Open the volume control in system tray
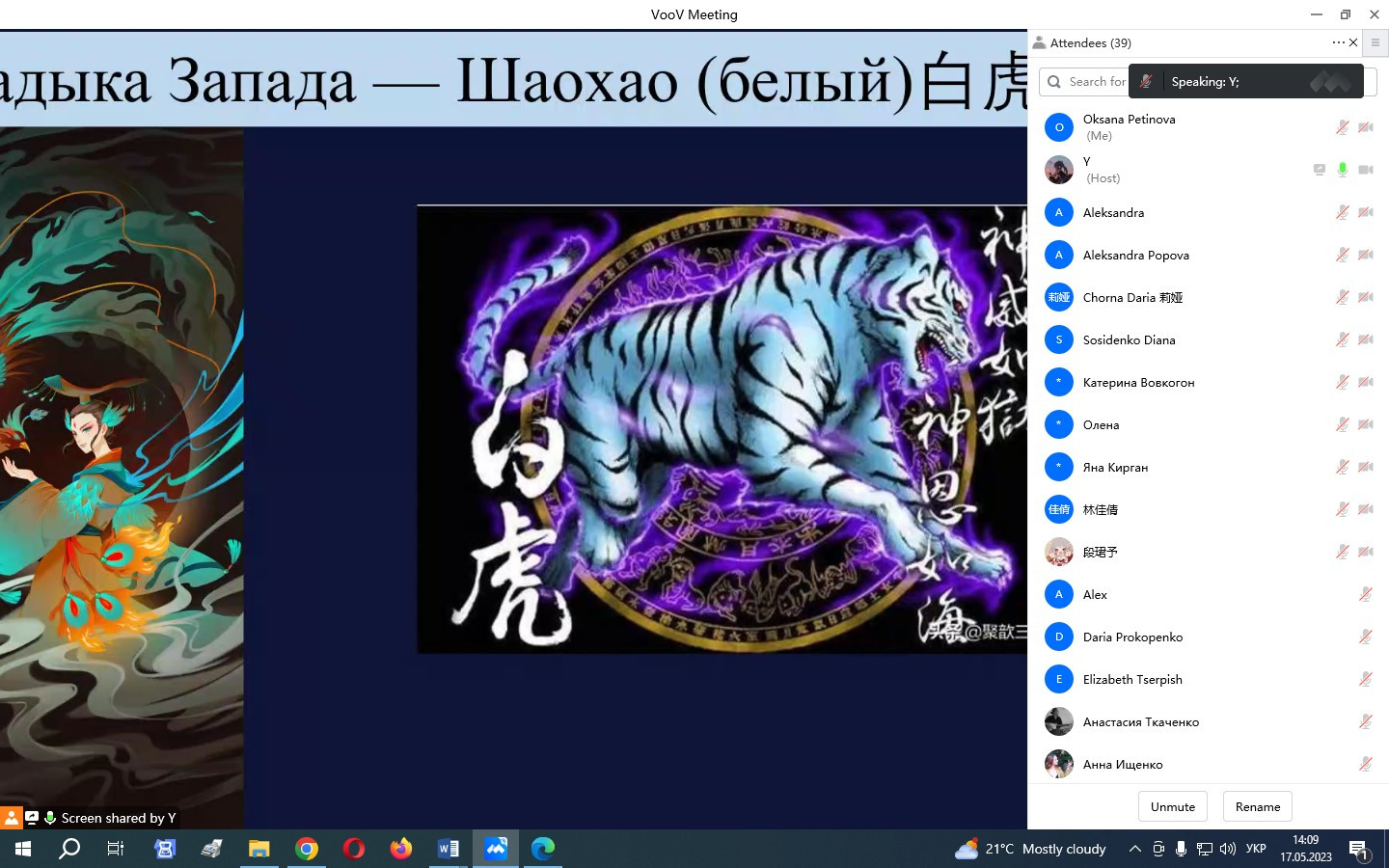 tap(1227, 849)
